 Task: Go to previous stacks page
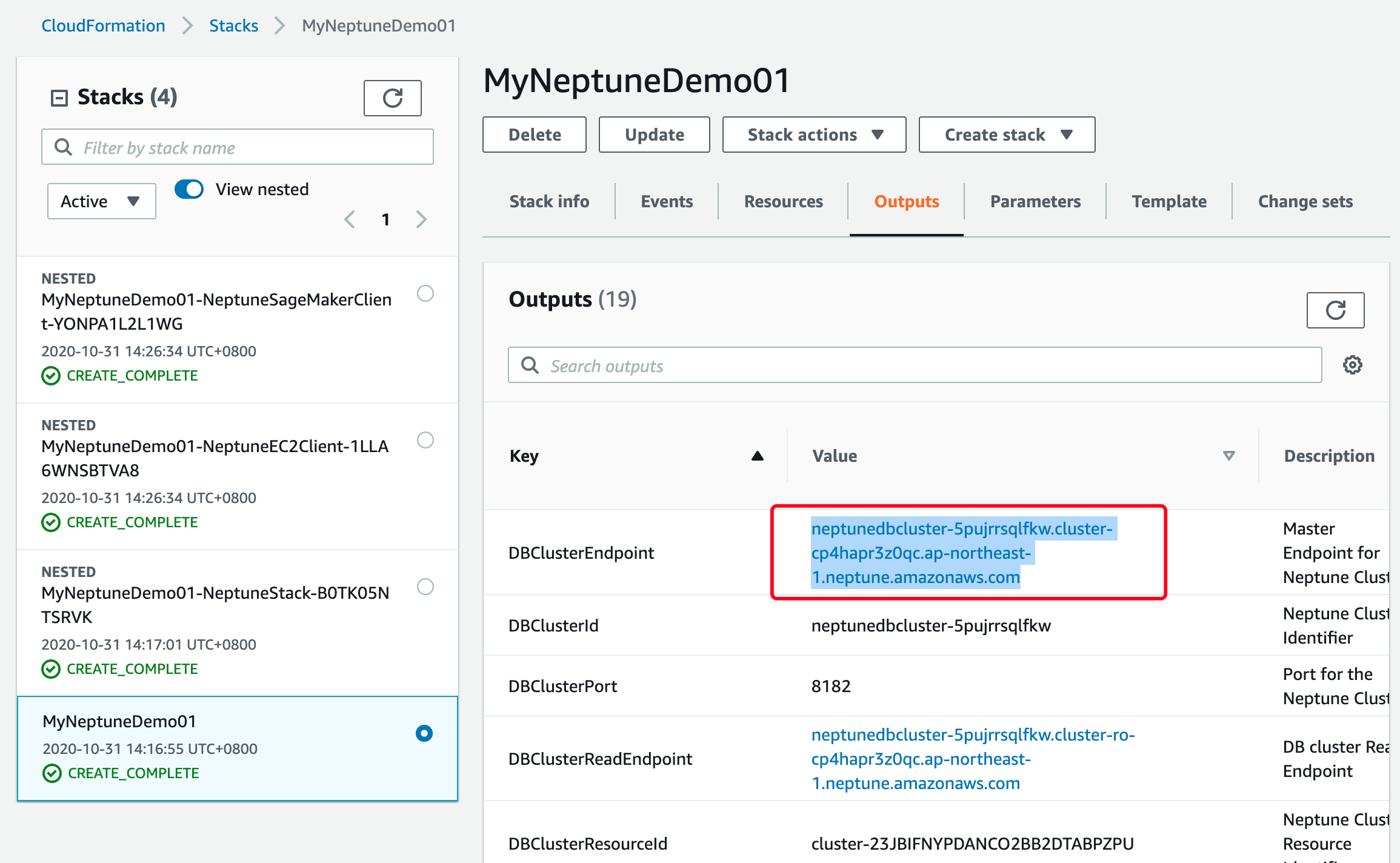(x=350, y=219)
